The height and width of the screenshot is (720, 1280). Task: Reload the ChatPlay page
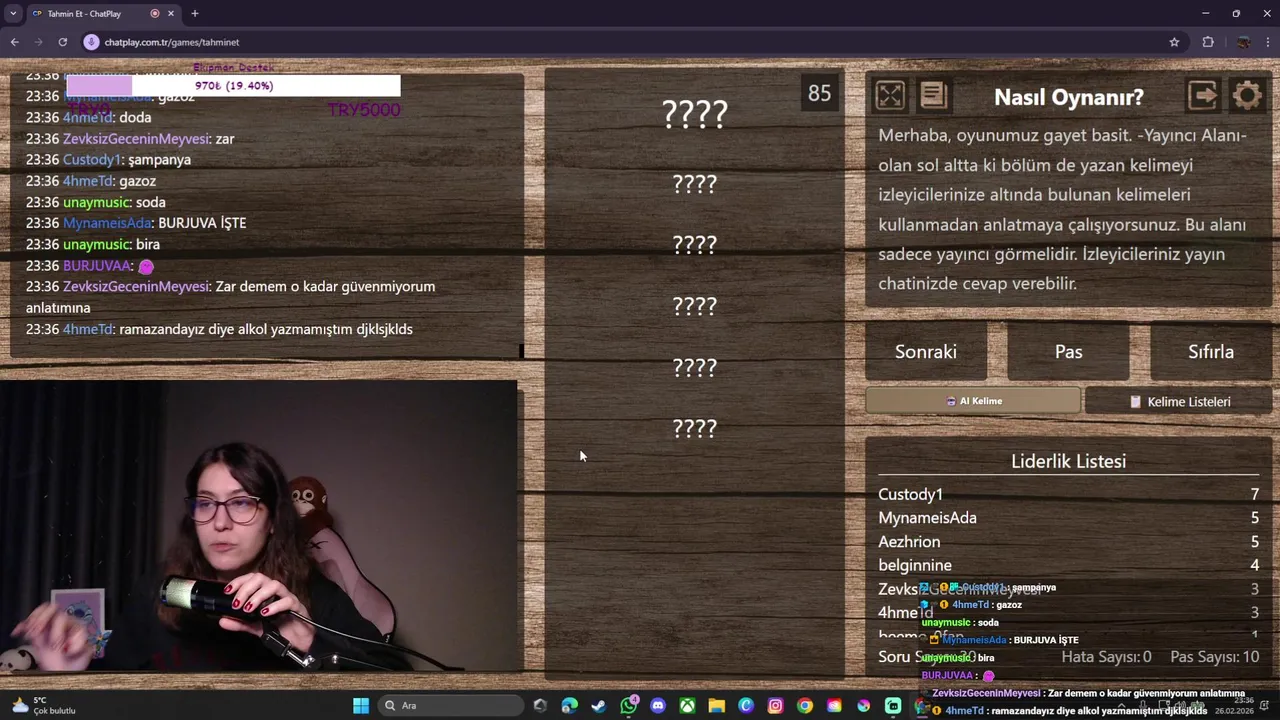click(x=62, y=42)
